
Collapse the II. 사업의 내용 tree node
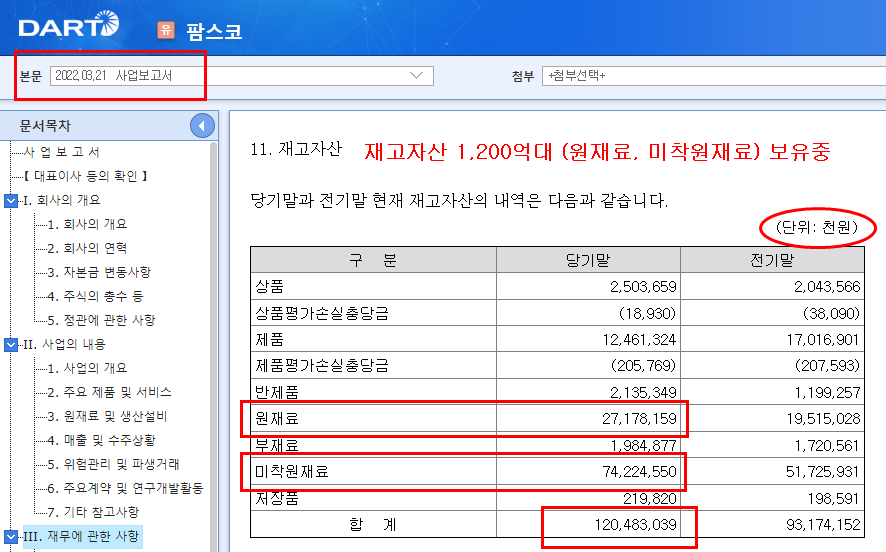point(11,344)
